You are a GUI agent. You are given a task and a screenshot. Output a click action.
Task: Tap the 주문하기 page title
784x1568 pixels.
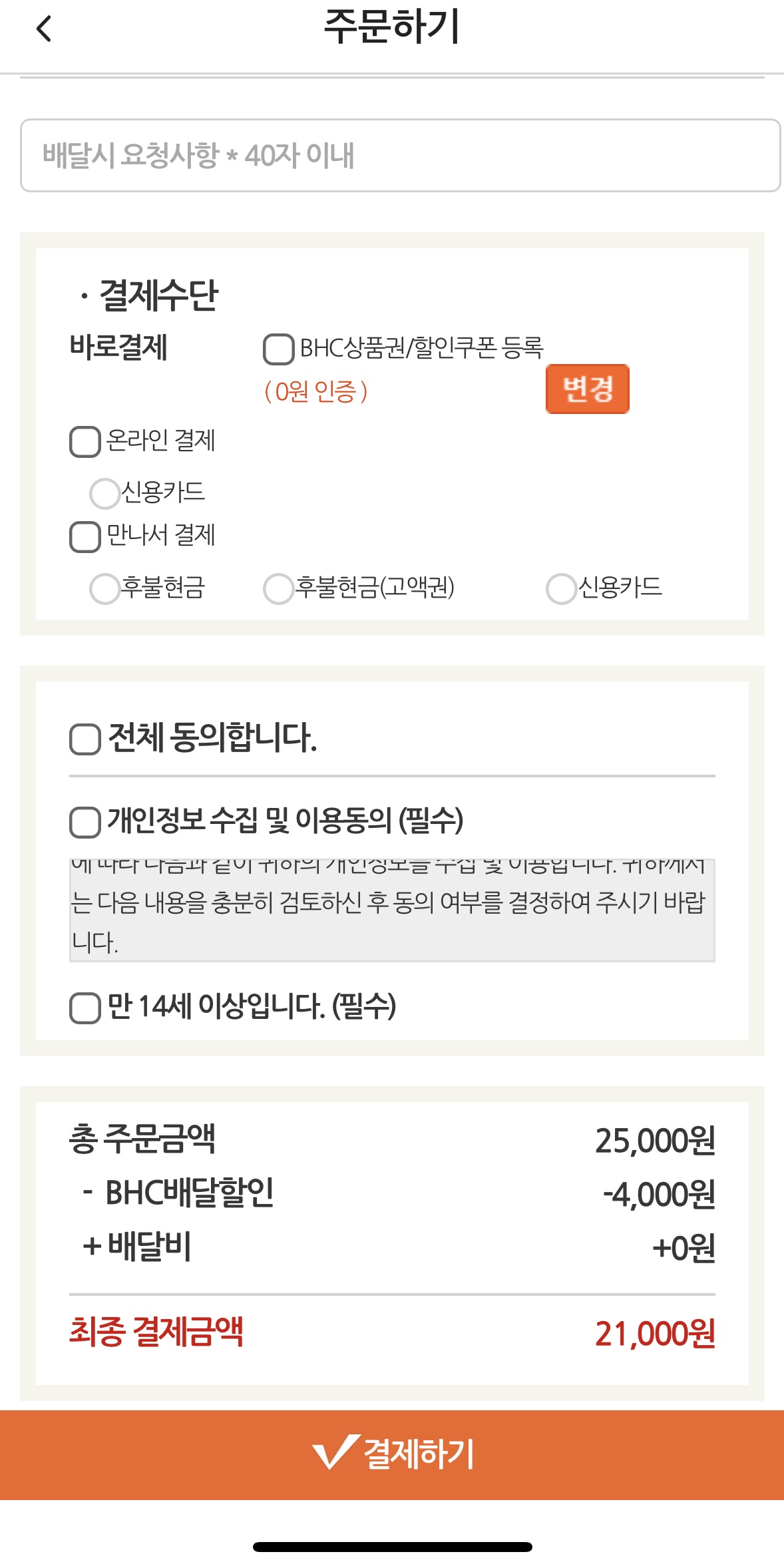pyautogui.click(x=392, y=27)
